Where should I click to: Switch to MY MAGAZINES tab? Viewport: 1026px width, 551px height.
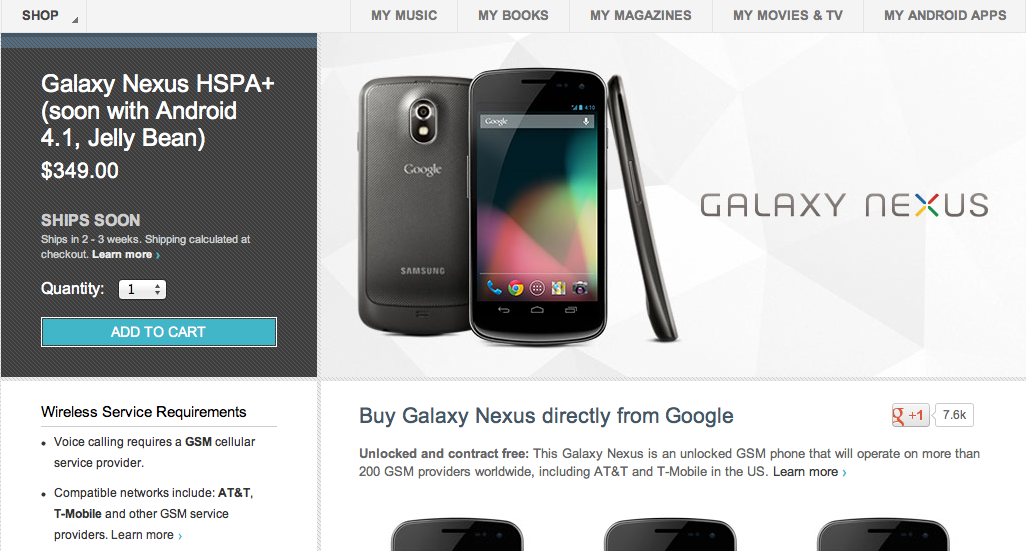[641, 16]
